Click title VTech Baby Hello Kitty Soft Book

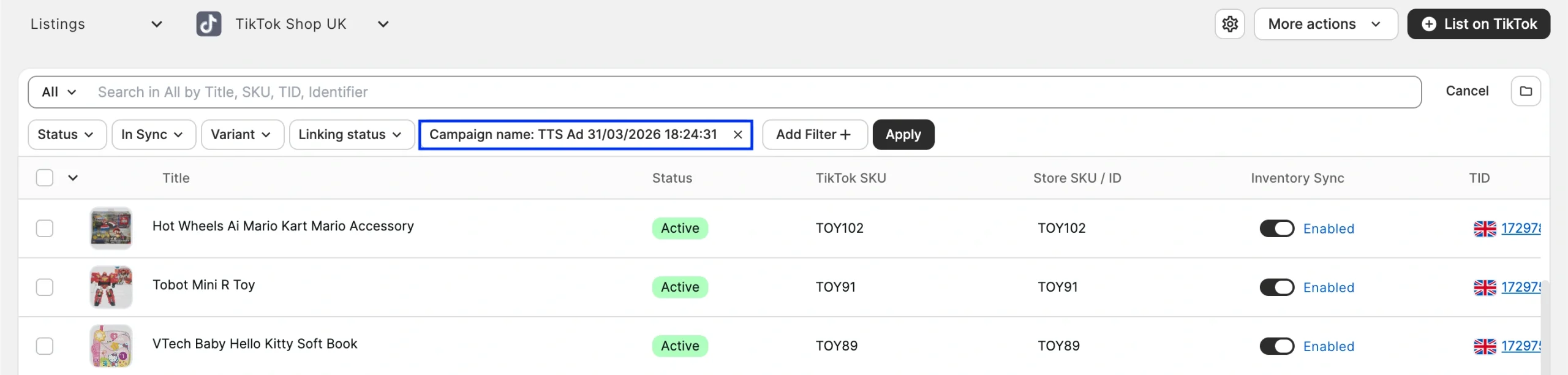(x=255, y=344)
